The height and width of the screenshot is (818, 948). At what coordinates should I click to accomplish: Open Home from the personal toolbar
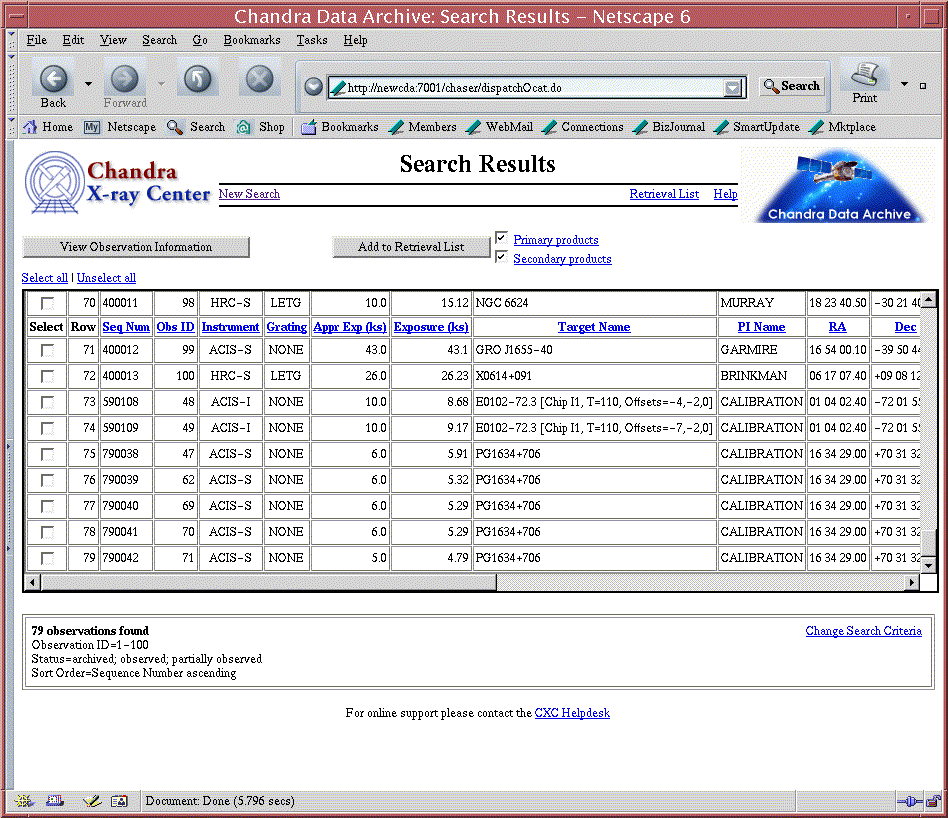[47, 127]
